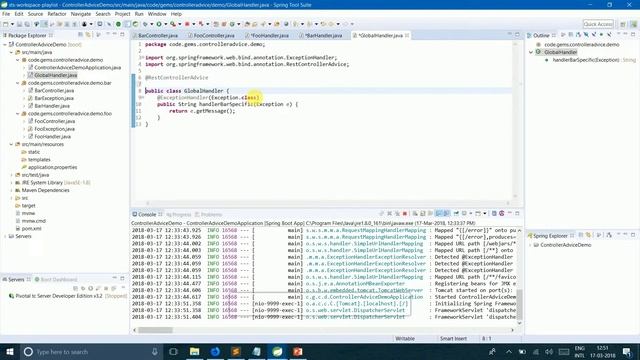Minimize the Package Explorer view
The image size is (640, 360).
(x=115, y=35)
